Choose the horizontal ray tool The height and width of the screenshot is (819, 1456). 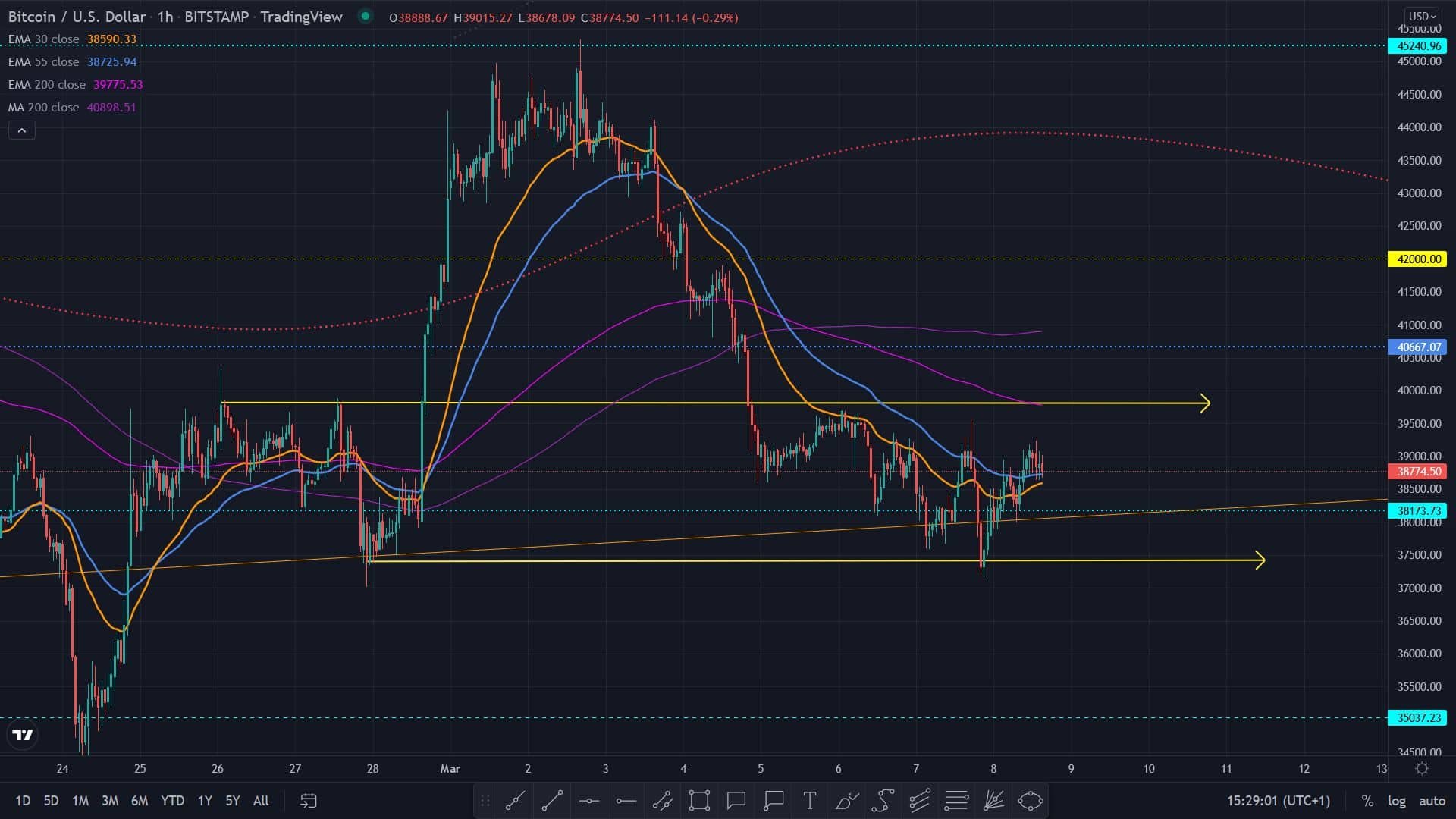point(626,800)
